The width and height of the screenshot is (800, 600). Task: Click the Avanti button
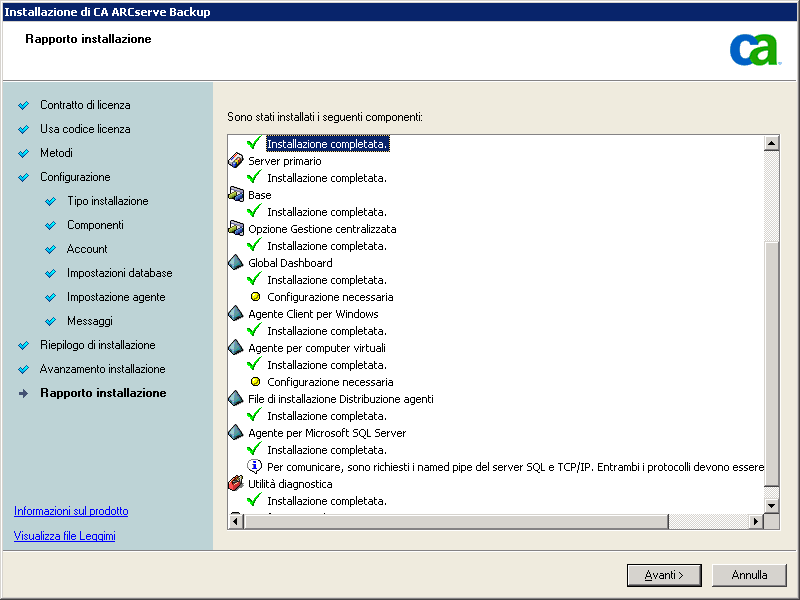663,574
